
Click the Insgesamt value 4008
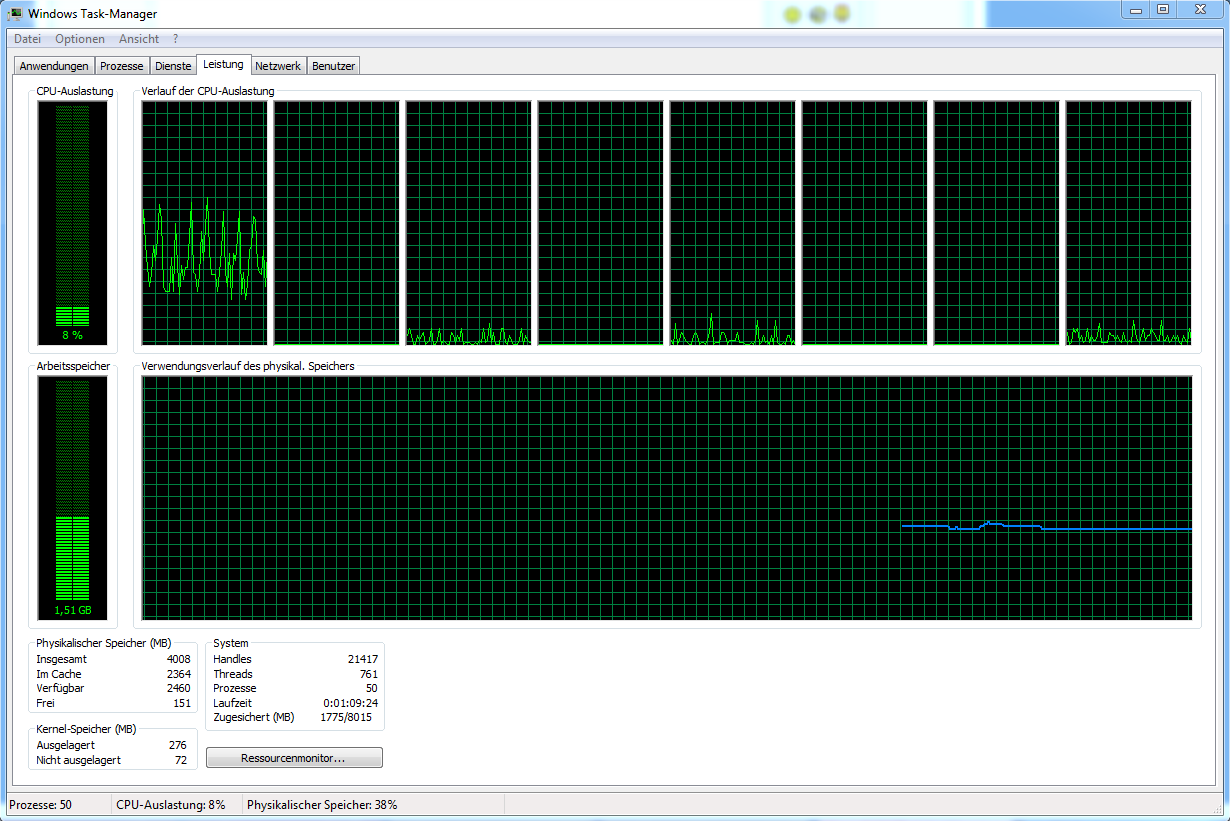178,659
